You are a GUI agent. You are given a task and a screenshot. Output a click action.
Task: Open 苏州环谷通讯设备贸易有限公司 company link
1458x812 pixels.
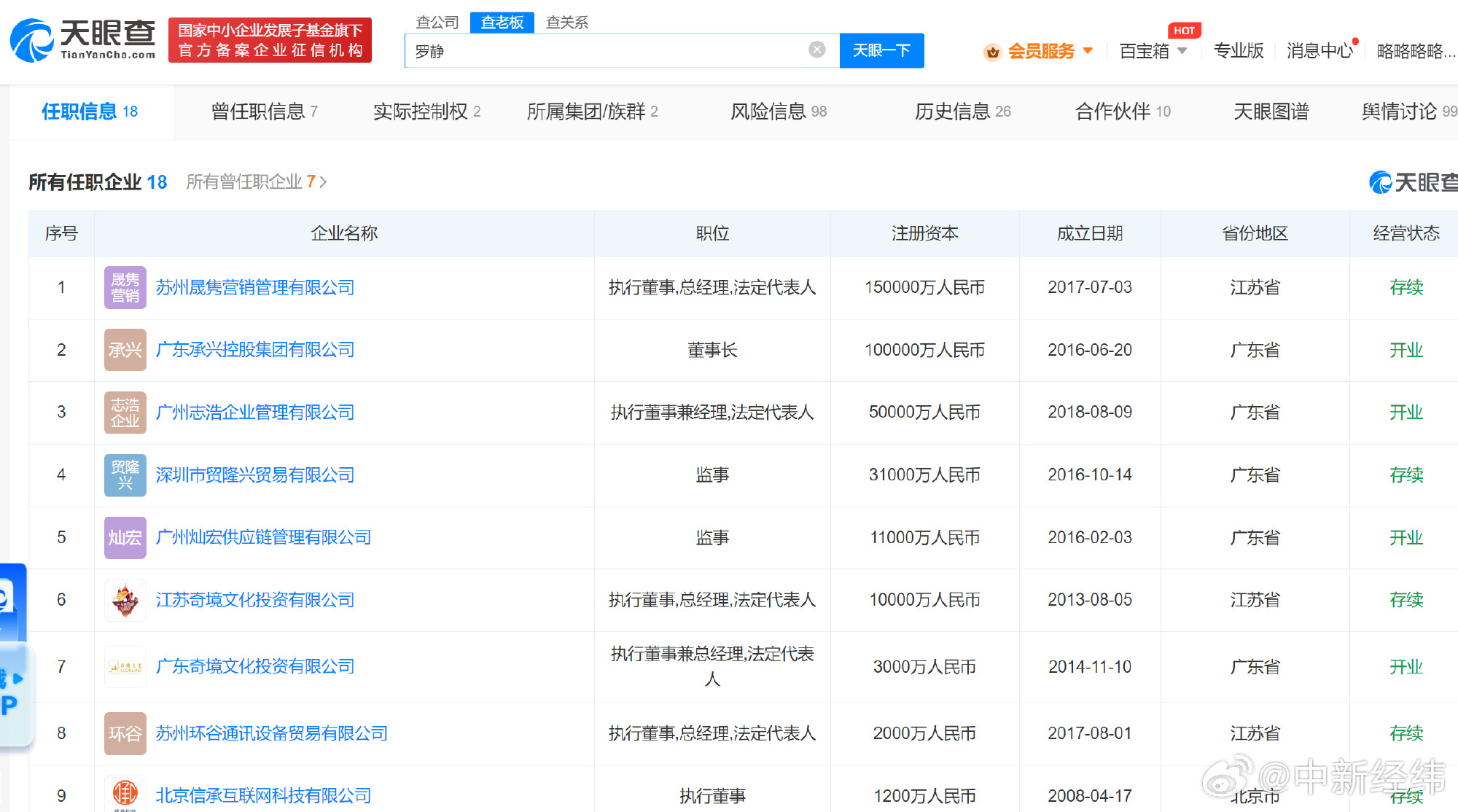tap(272, 733)
